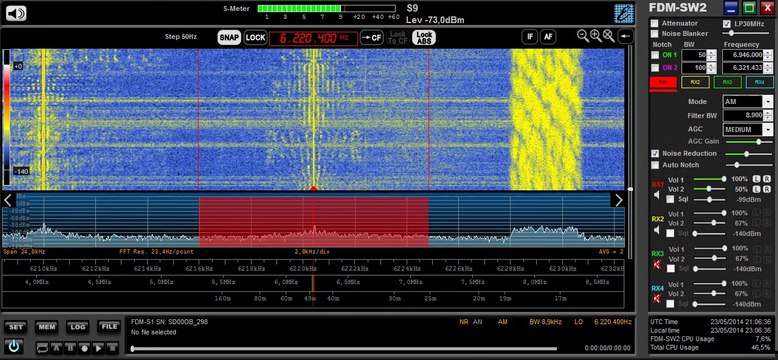Select the RX4 receiver tab
Screen dimensions: 778x360
pyautogui.click(x=760, y=82)
